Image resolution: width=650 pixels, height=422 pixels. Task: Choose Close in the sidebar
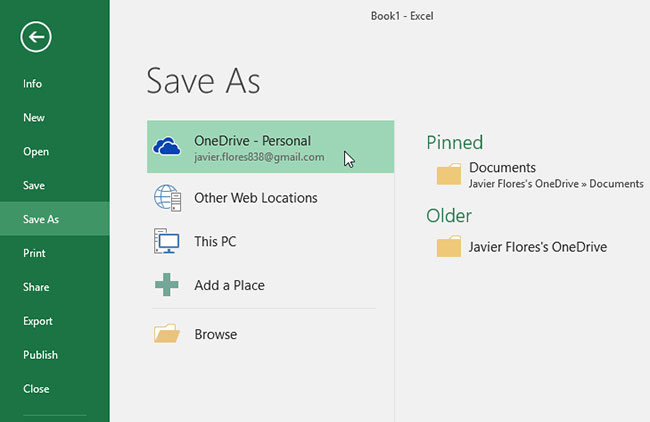pyautogui.click(x=55, y=389)
